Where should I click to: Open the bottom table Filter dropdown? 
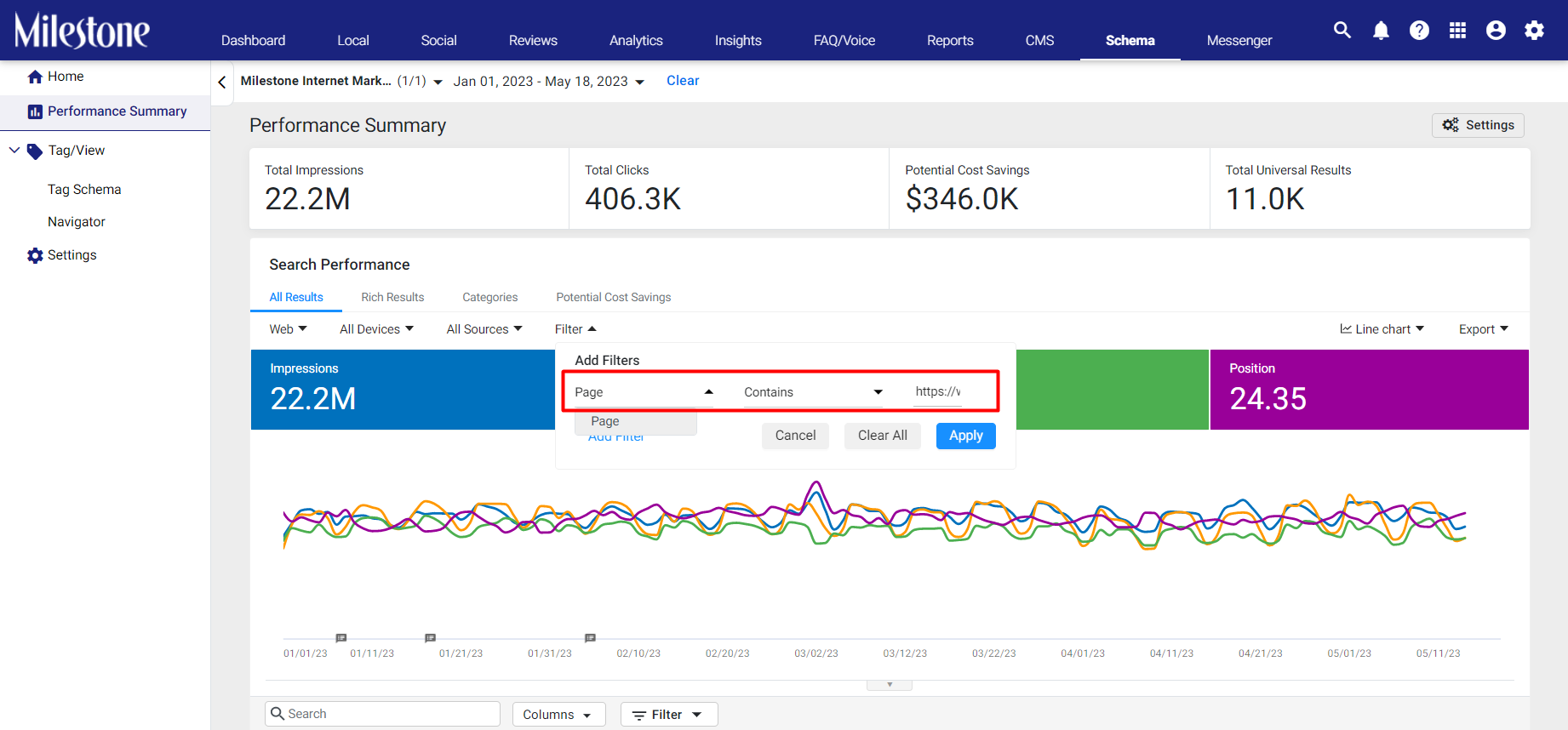click(x=669, y=715)
